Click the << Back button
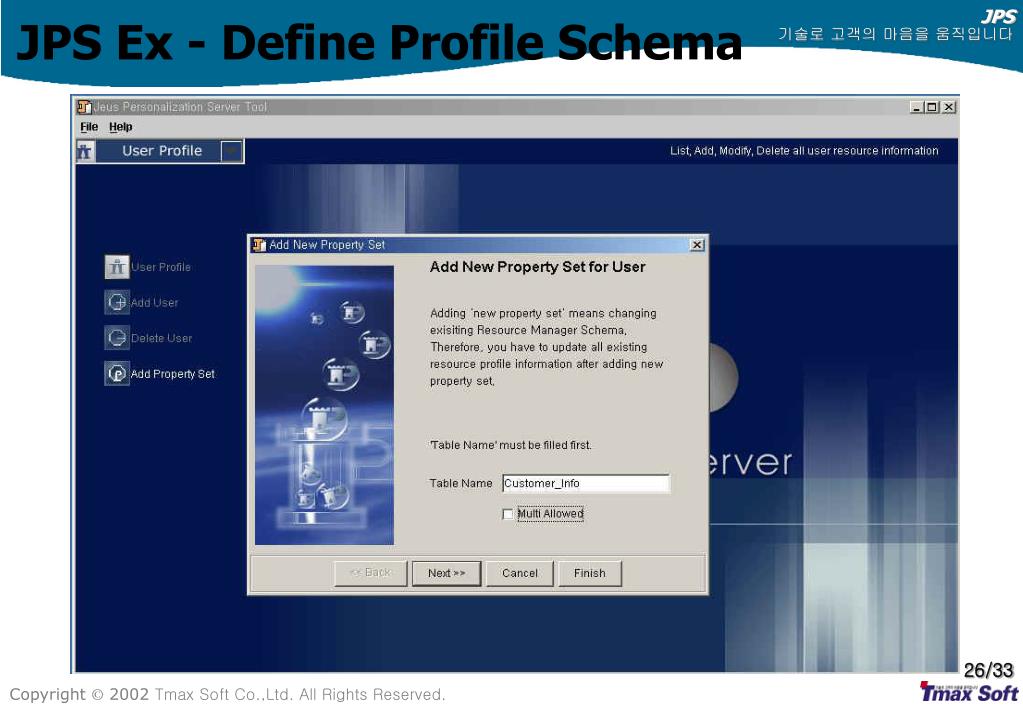Viewport: 1023px width, 708px height. coord(371,573)
